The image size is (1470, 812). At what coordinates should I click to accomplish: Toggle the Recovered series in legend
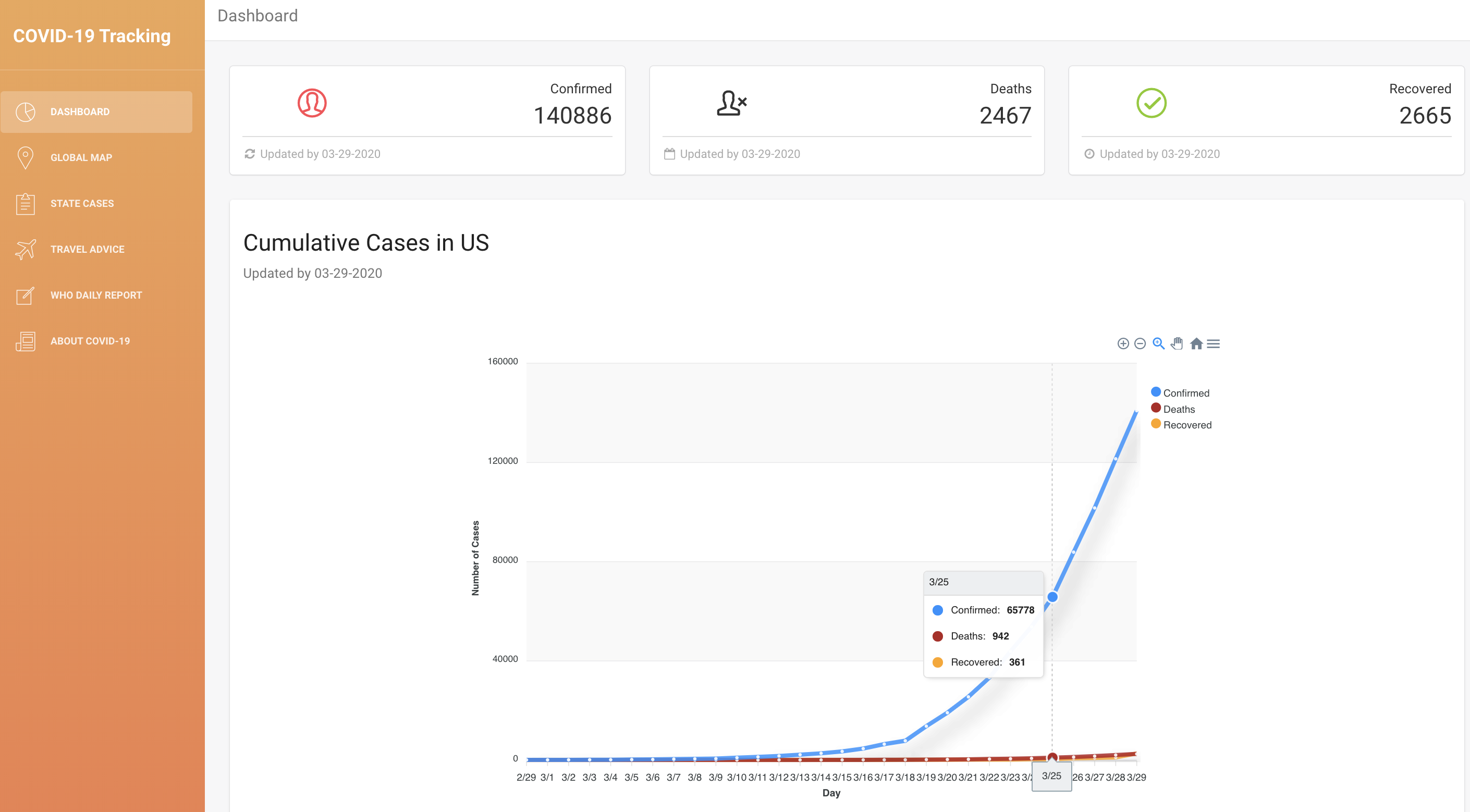click(1186, 425)
